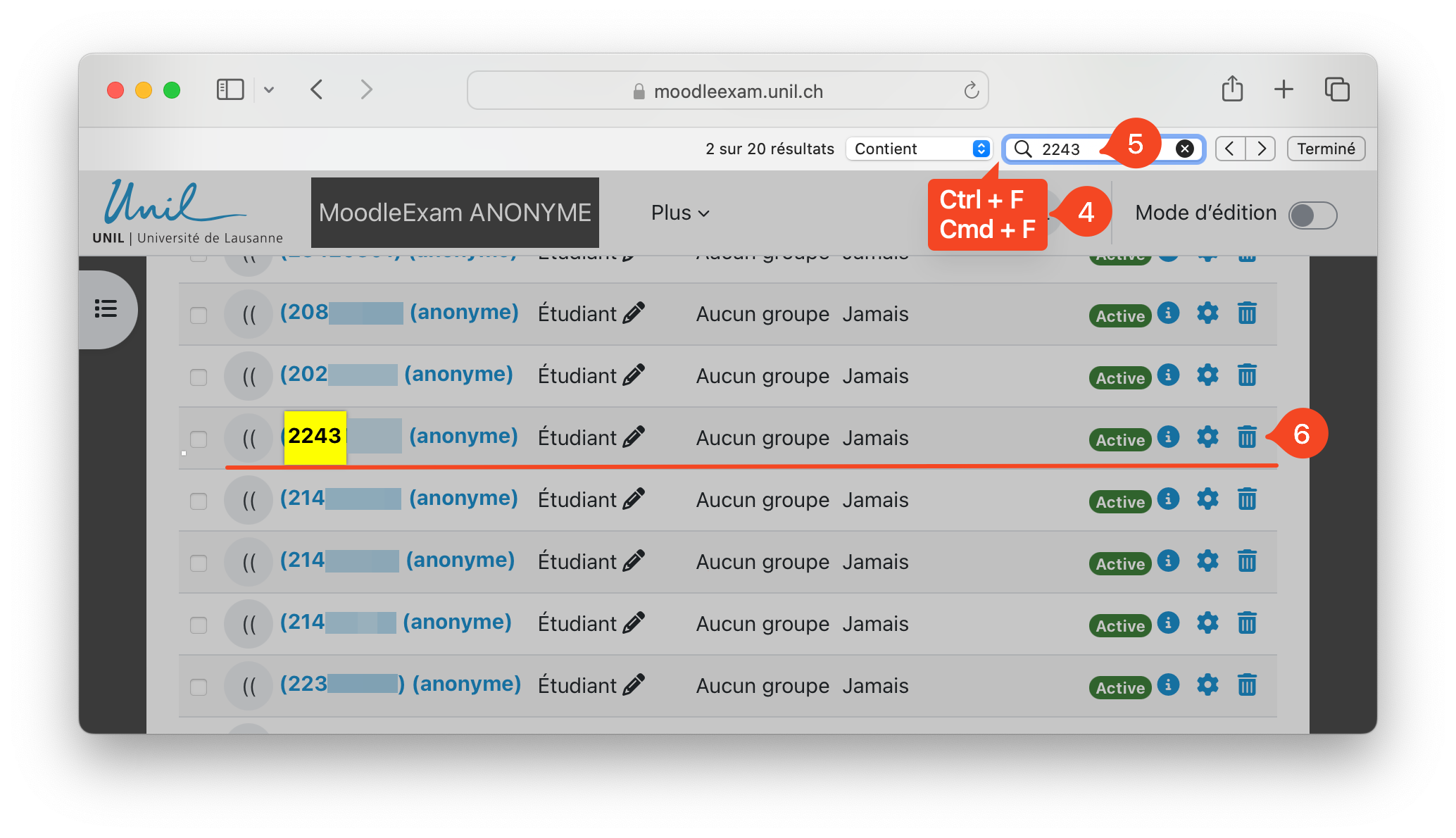Select checkbox for the 2243 student row
The width and height of the screenshot is (1456, 838).
199,439
